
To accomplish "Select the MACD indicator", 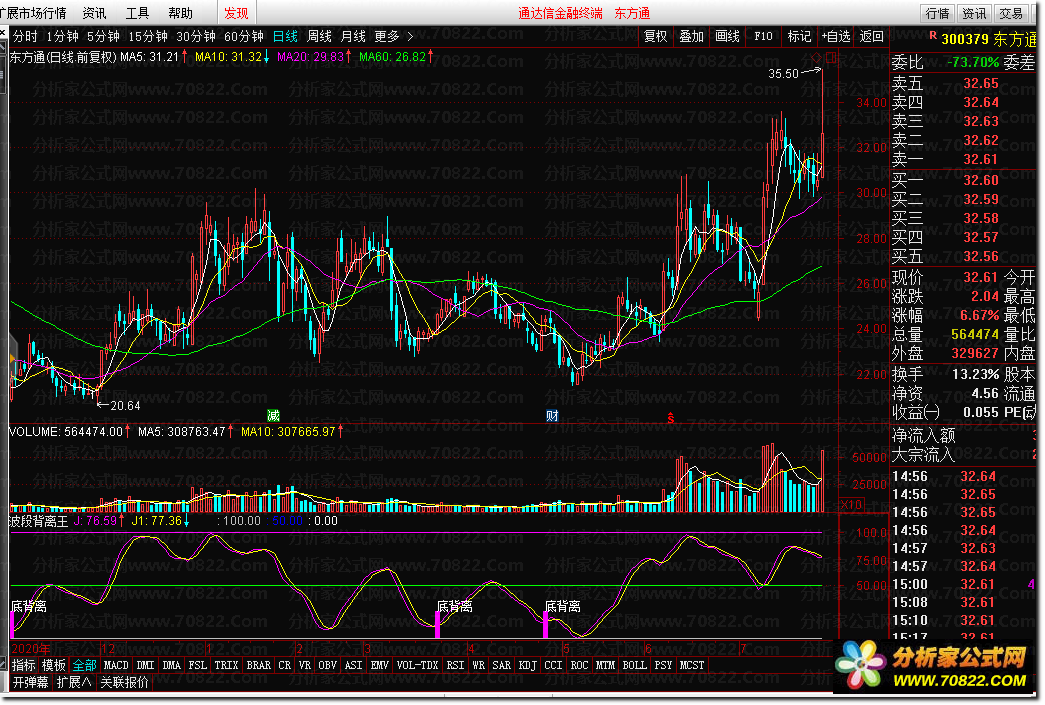I will coord(116,665).
